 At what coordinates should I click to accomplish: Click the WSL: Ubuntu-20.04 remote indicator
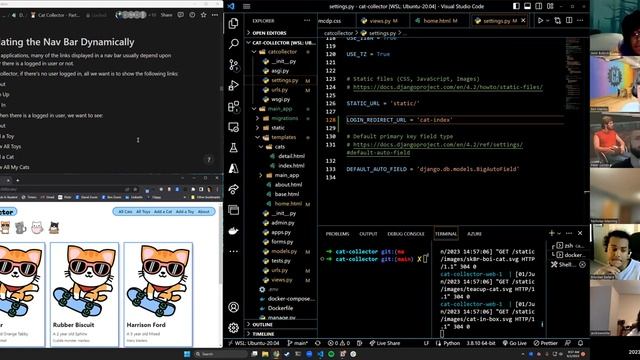(254, 343)
